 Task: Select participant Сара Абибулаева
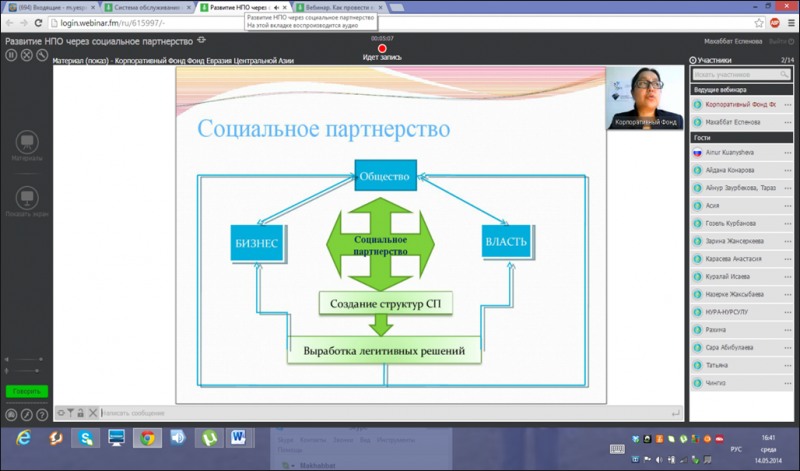(x=741, y=348)
